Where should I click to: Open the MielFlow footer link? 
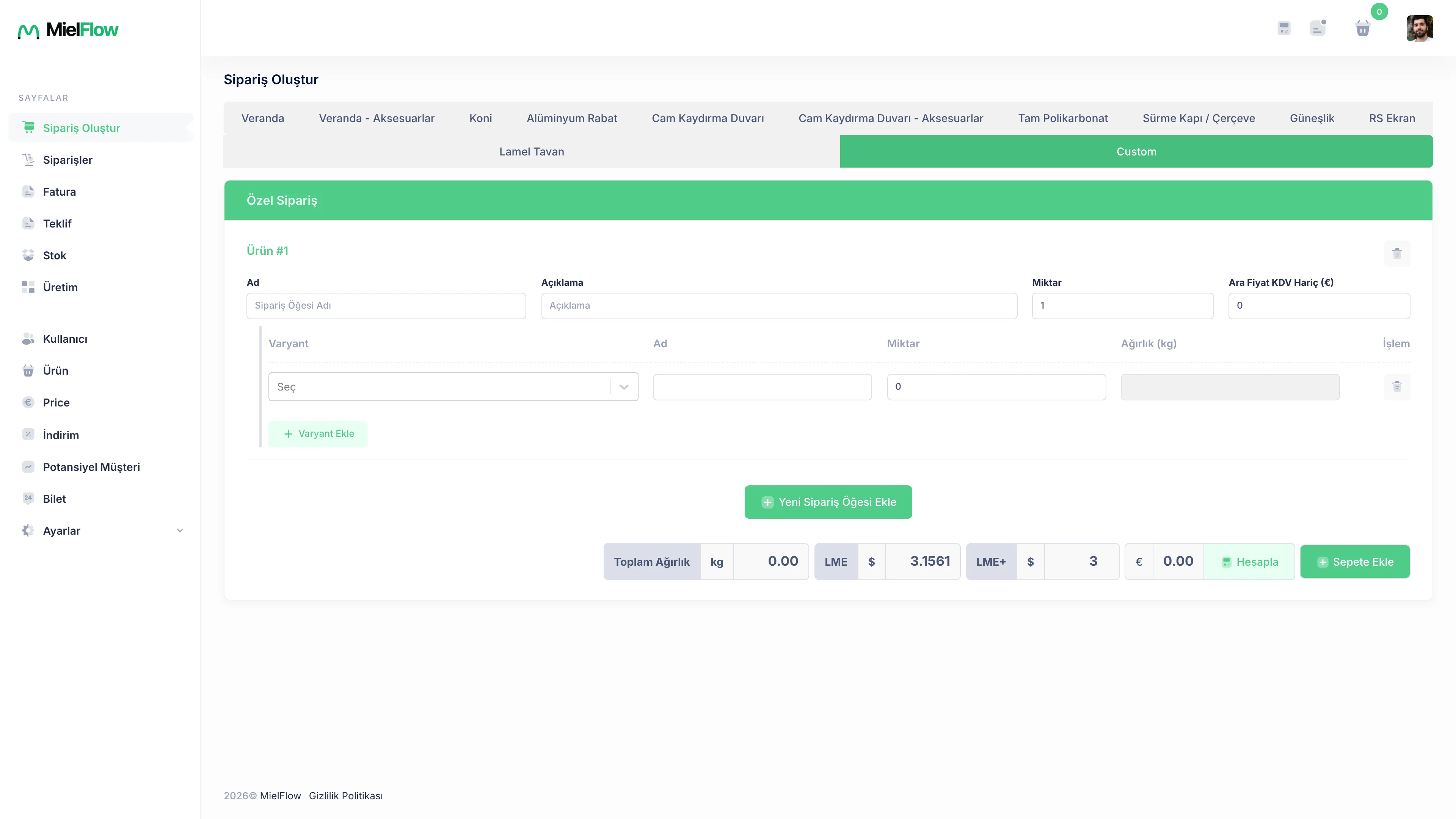(280, 796)
